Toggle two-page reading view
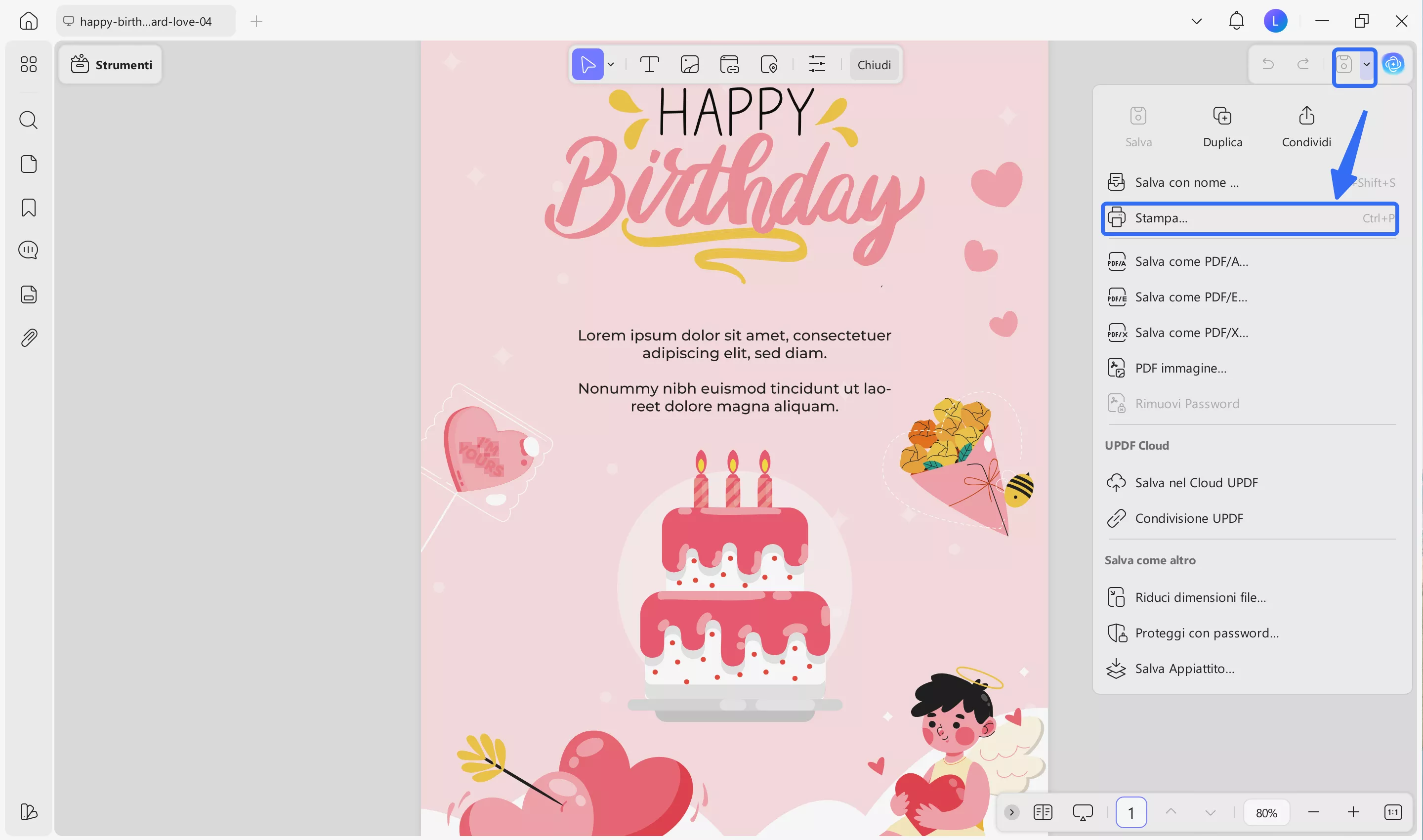This screenshot has width=1423, height=840. click(1042, 812)
